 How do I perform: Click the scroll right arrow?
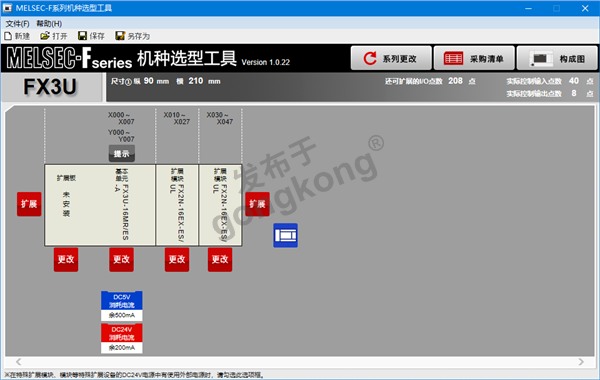pos(581,362)
